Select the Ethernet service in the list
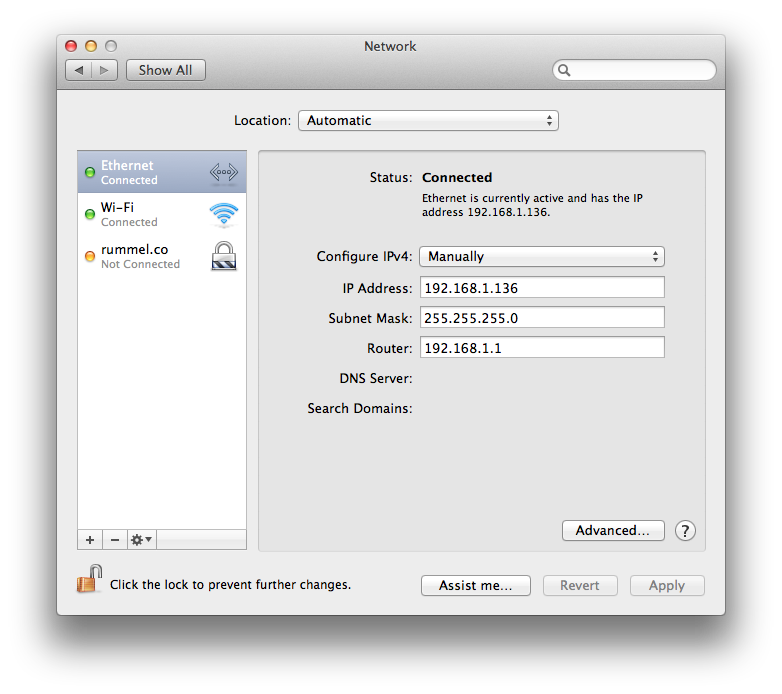The width and height of the screenshot is (782, 694). tap(162, 172)
